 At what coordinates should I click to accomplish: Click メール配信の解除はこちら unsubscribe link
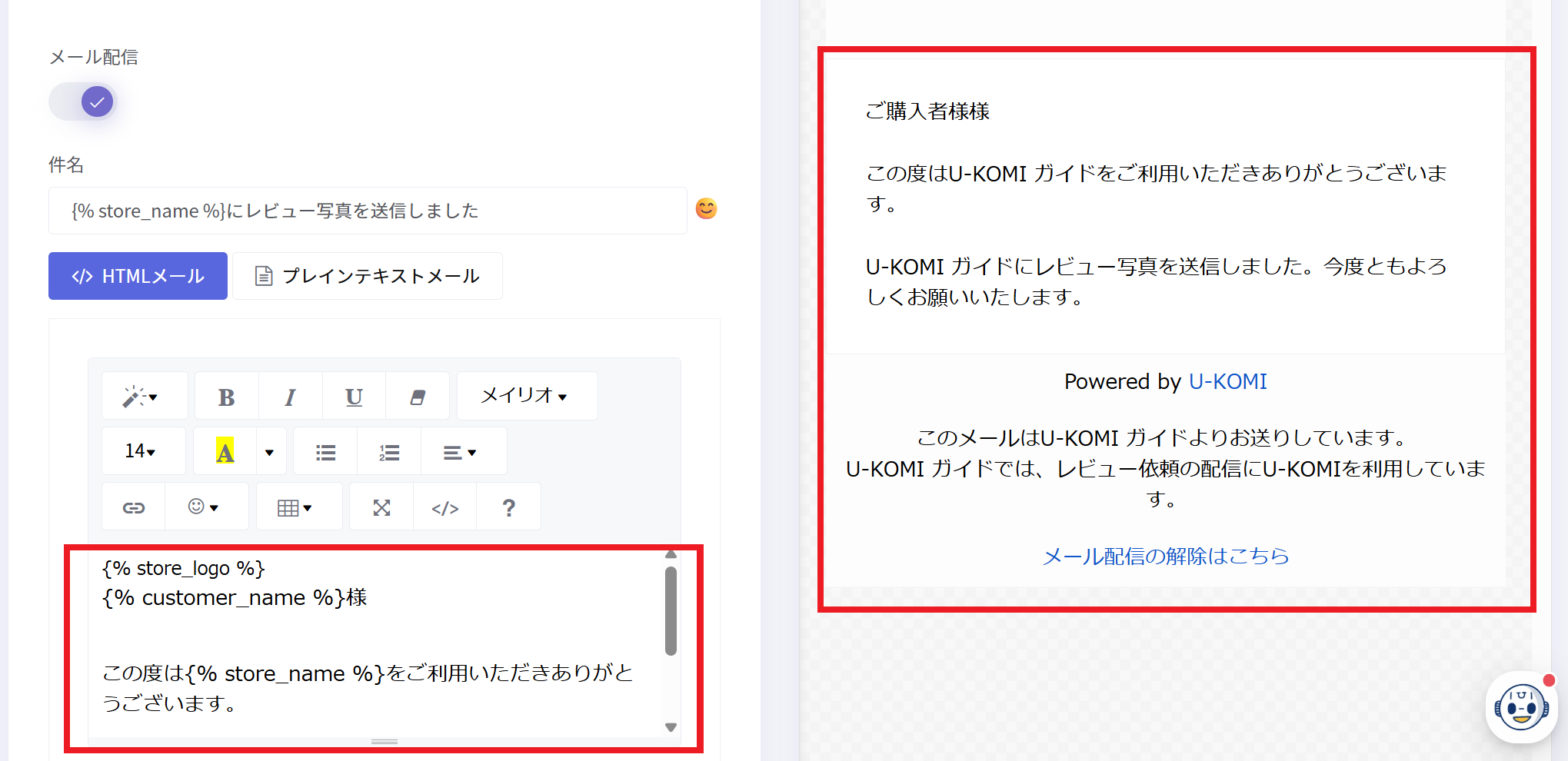point(1166,556)
